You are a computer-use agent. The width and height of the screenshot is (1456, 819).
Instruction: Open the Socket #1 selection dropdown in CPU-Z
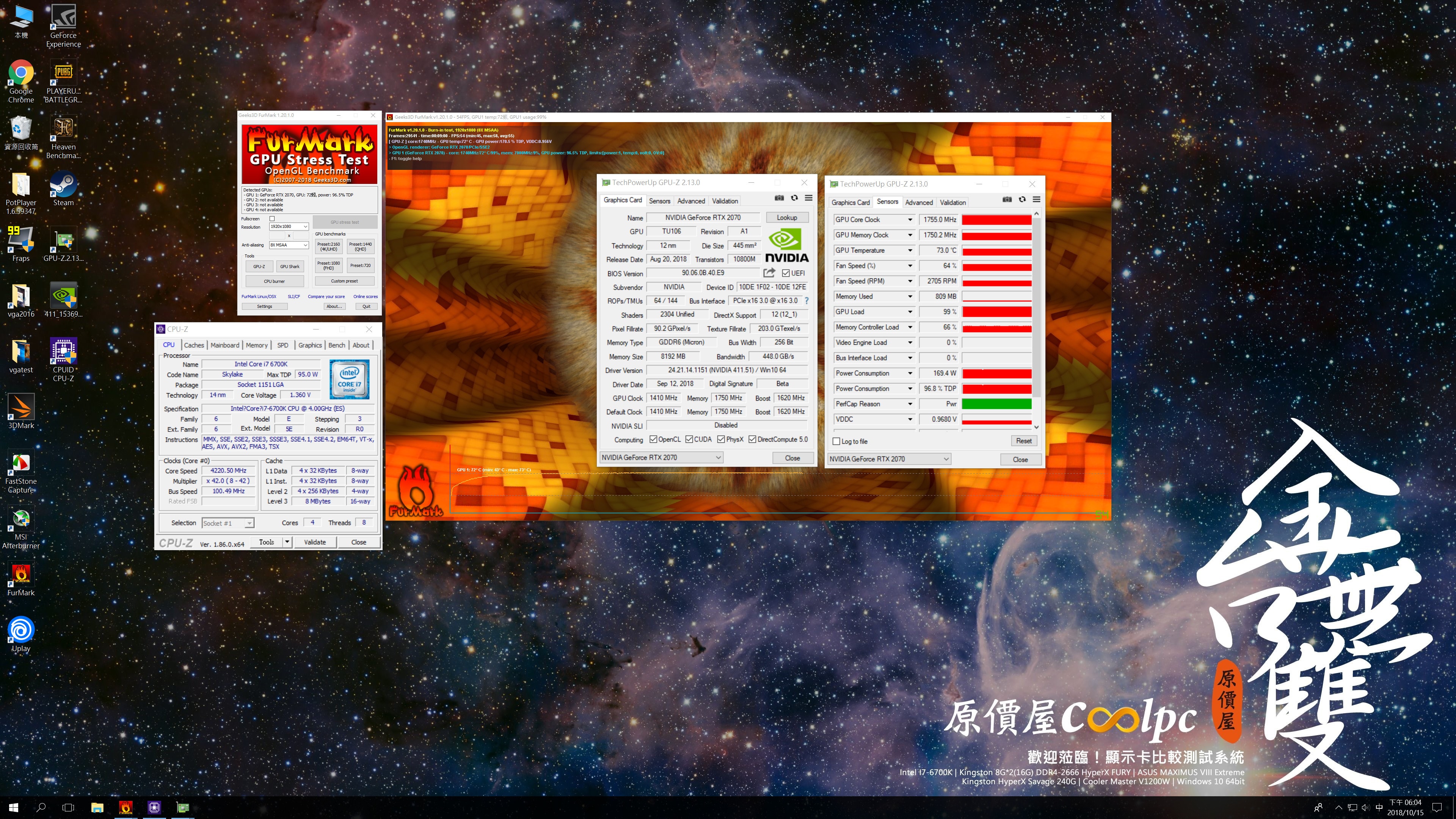tap(228, 523)
